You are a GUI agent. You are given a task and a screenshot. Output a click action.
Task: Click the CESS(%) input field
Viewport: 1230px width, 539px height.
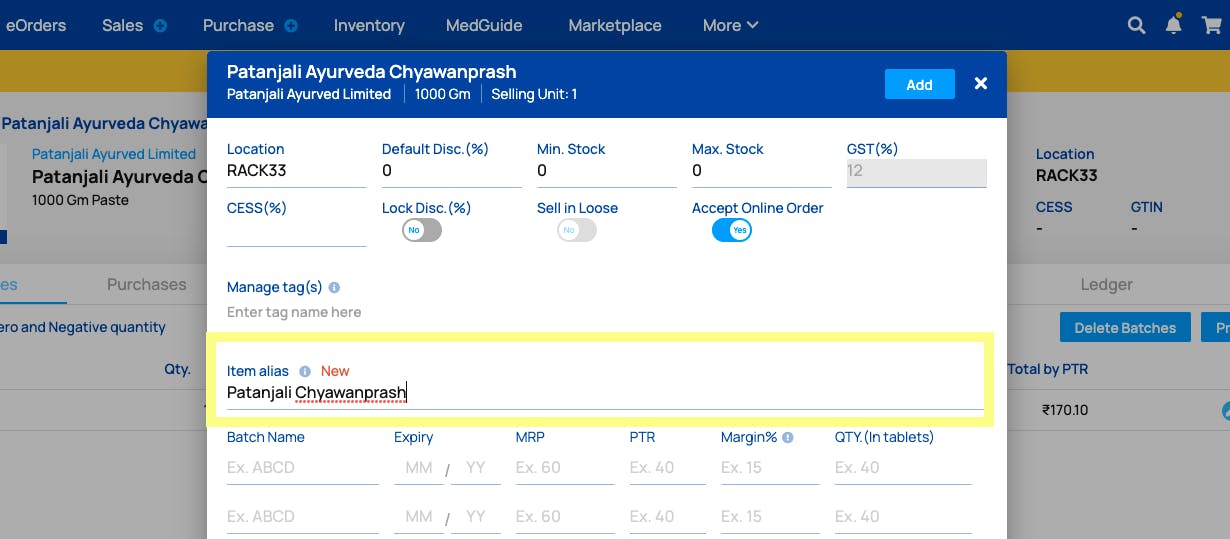click(x=296, y=233)
